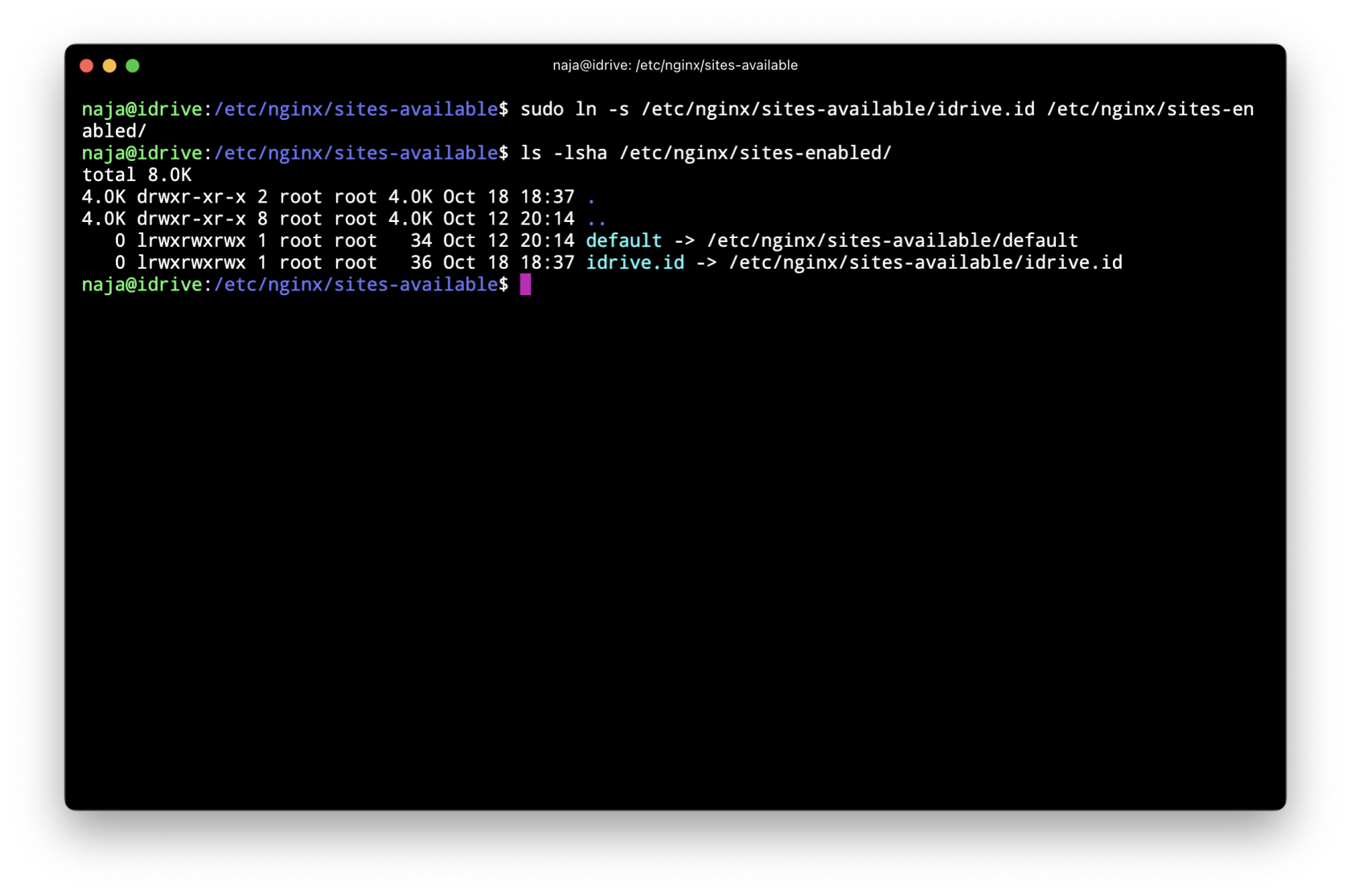
Task: Click 'drwxr-xr-x 2' permissions on the first row
Action: coord(202,197)
